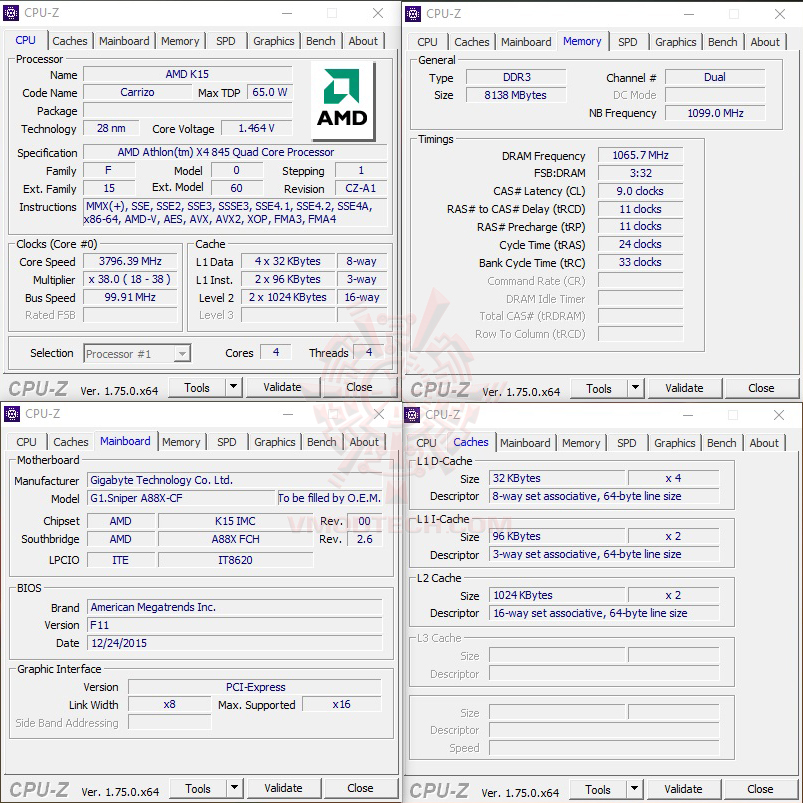The width and height of the screenshot is (803, 803).
Task: Click the Max TDP value 65.0 W
Action: tap(269, 92)
